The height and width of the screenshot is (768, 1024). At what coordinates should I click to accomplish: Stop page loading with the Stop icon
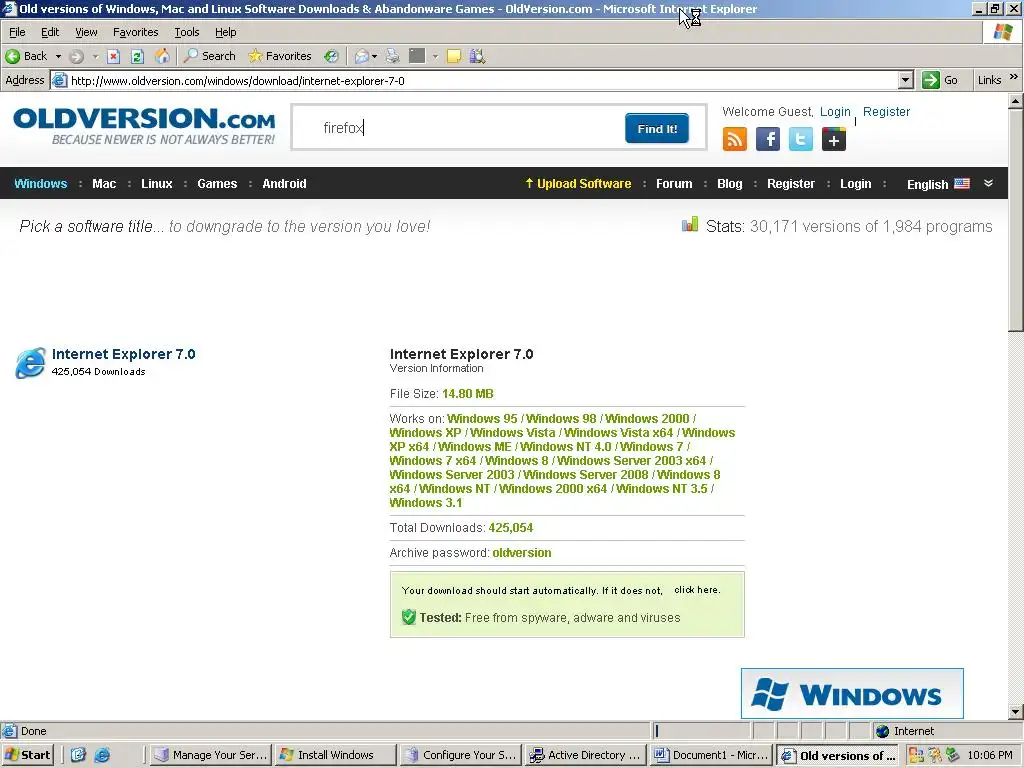click(x=113, y=56)
